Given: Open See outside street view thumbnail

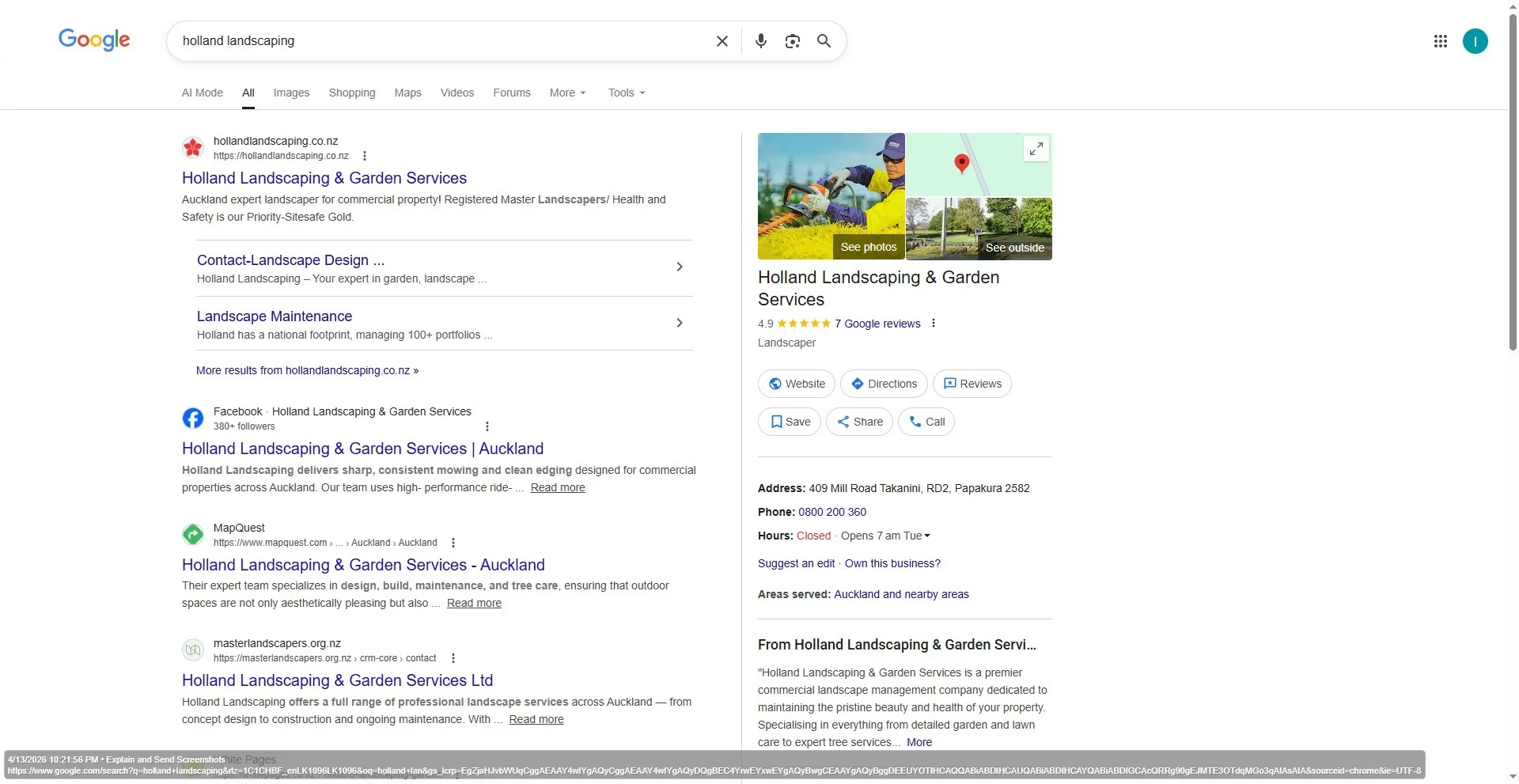Looking at the screenshot, I should [x=979, y=229].
